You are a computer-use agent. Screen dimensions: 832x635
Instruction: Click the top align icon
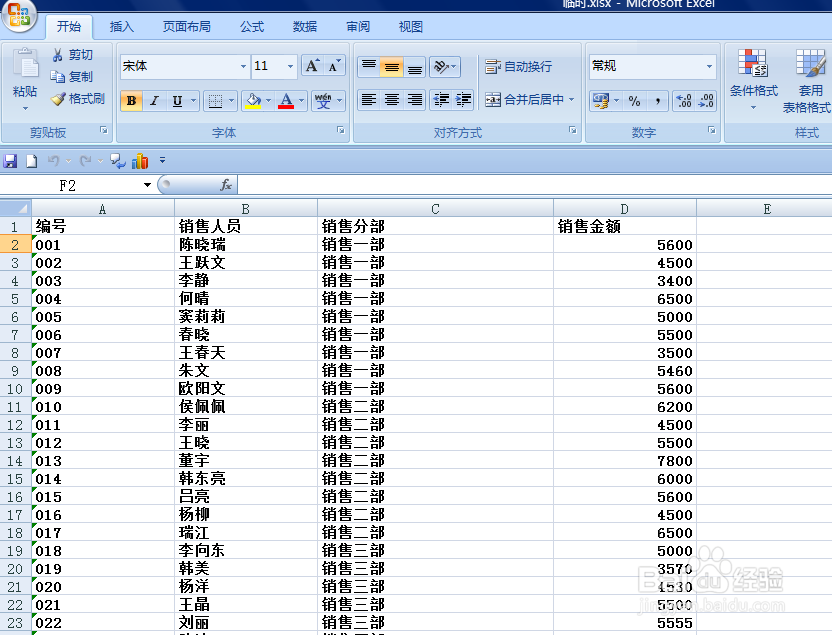pyautogui.click(x=369, y=66)
